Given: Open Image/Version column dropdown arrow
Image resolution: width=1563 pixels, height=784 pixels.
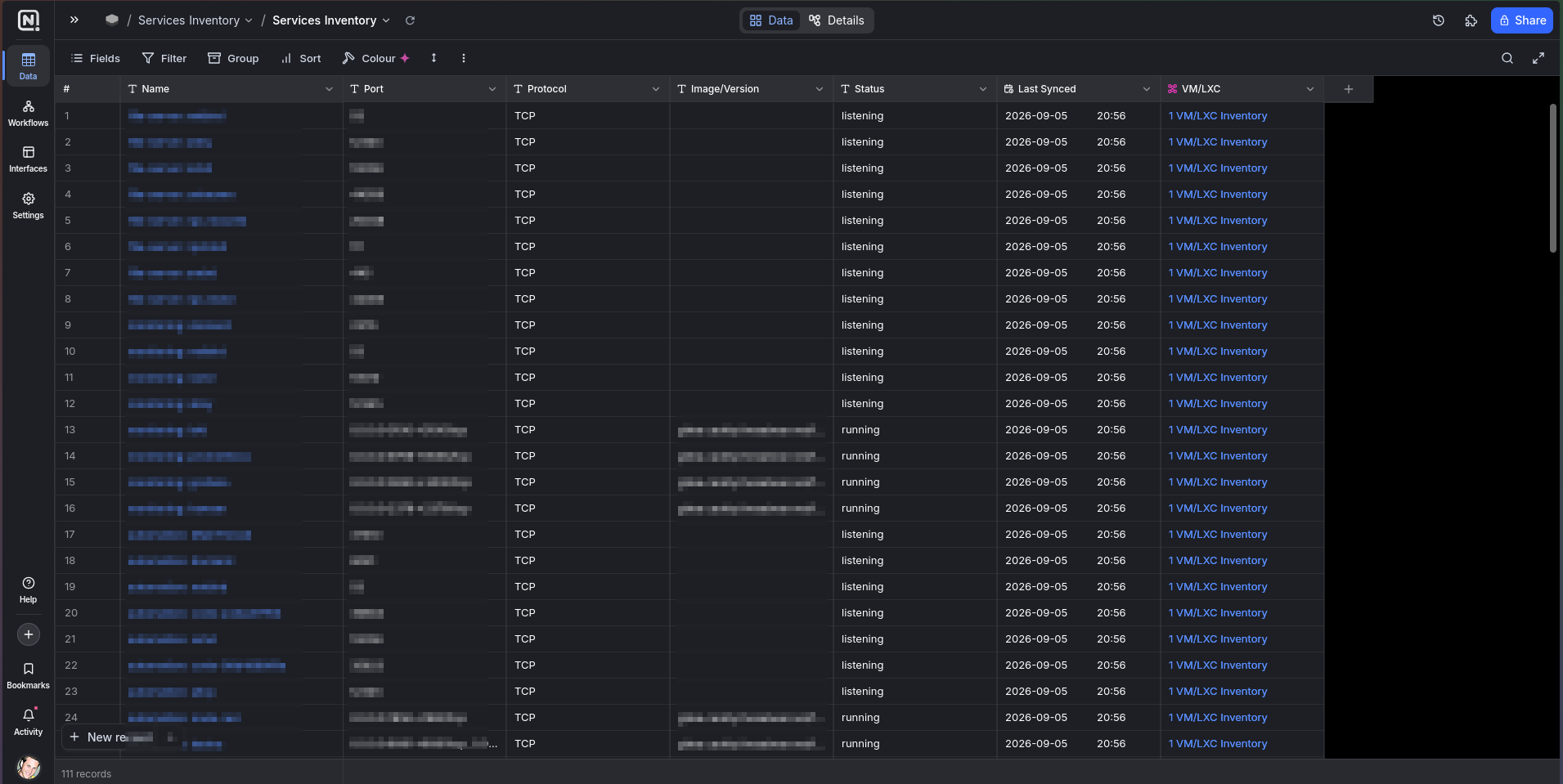Looking at the screenshot, I should click(820, 89).
